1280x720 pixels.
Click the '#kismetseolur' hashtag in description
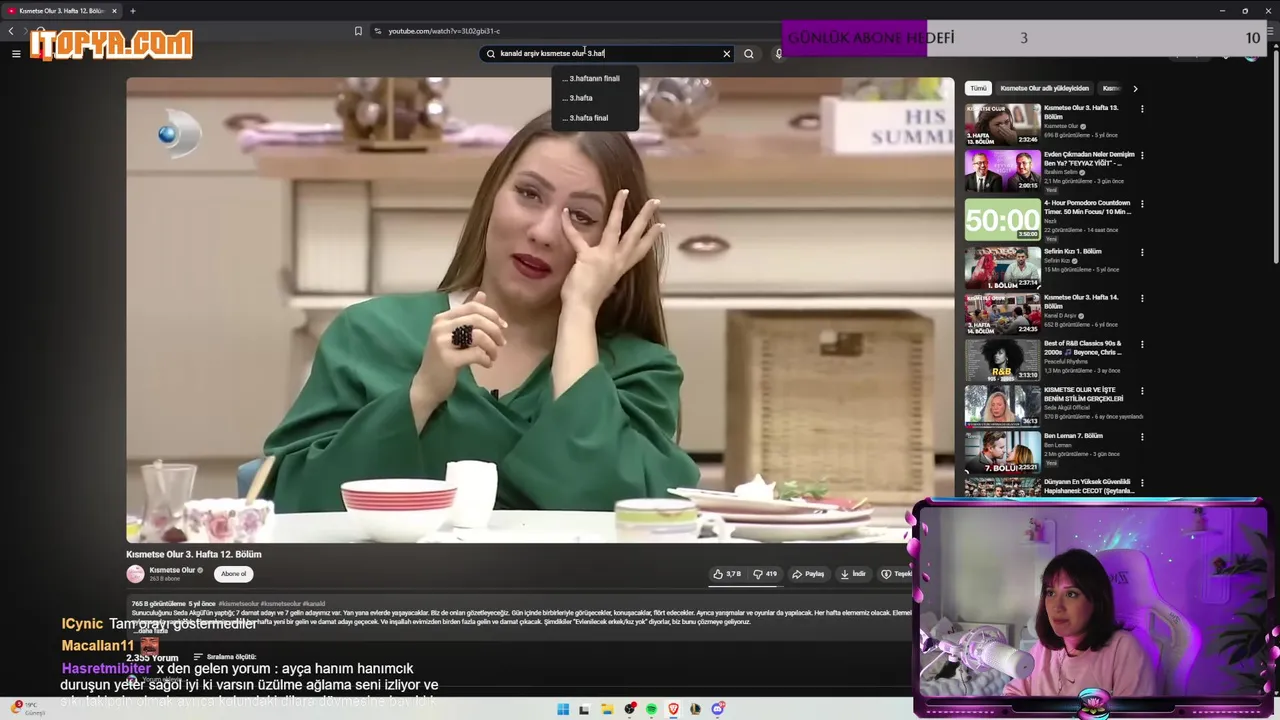point(237,604)
